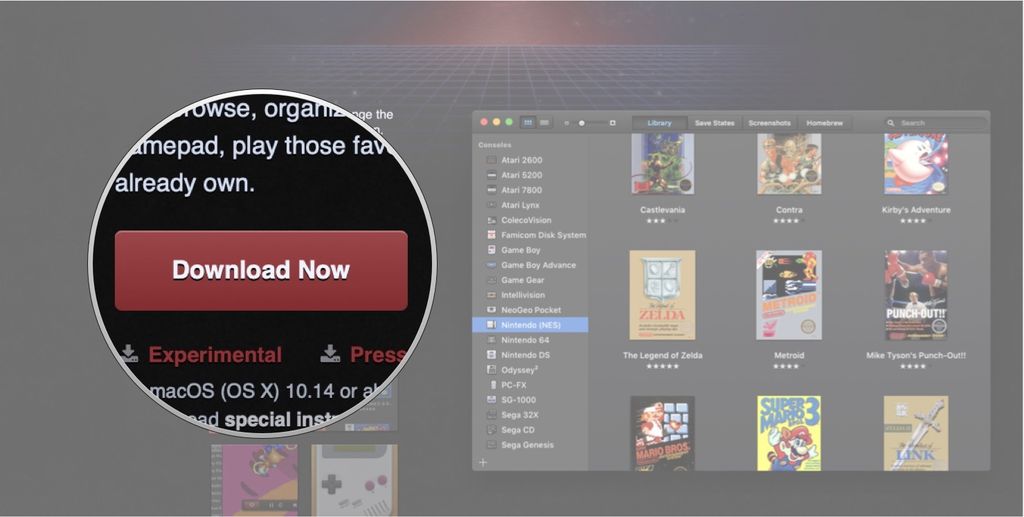
Task: Switch to grid view in OpenEmu toolbar
Action: [x=528, y=123]
